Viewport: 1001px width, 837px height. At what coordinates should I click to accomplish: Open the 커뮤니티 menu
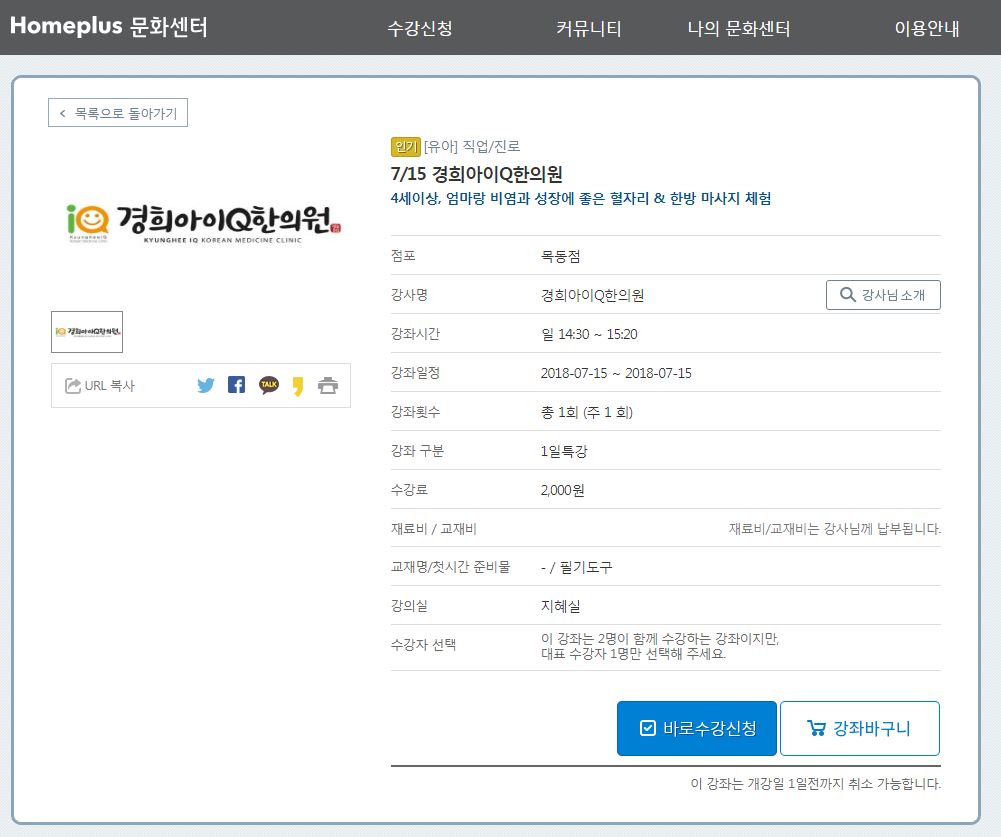click(x=588, y=28)
